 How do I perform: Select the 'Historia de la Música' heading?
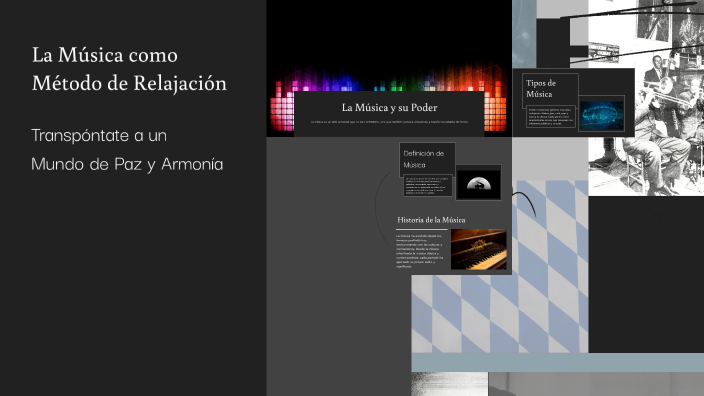pyautogui.click(x=431, y=220)
